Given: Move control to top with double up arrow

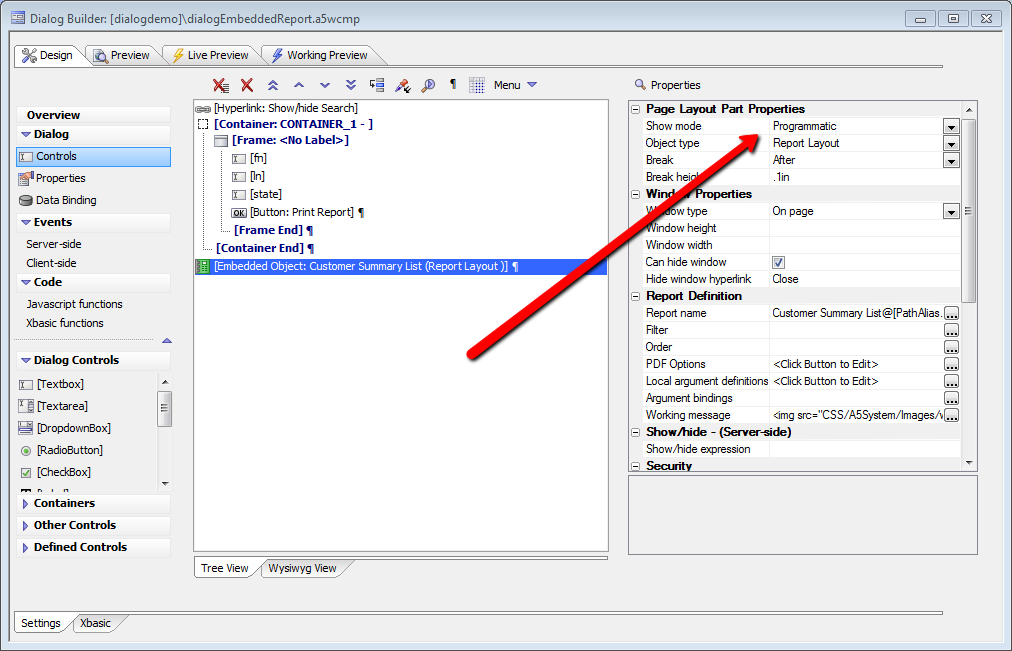Looking at the screenshot, I should tap(273, 85).
